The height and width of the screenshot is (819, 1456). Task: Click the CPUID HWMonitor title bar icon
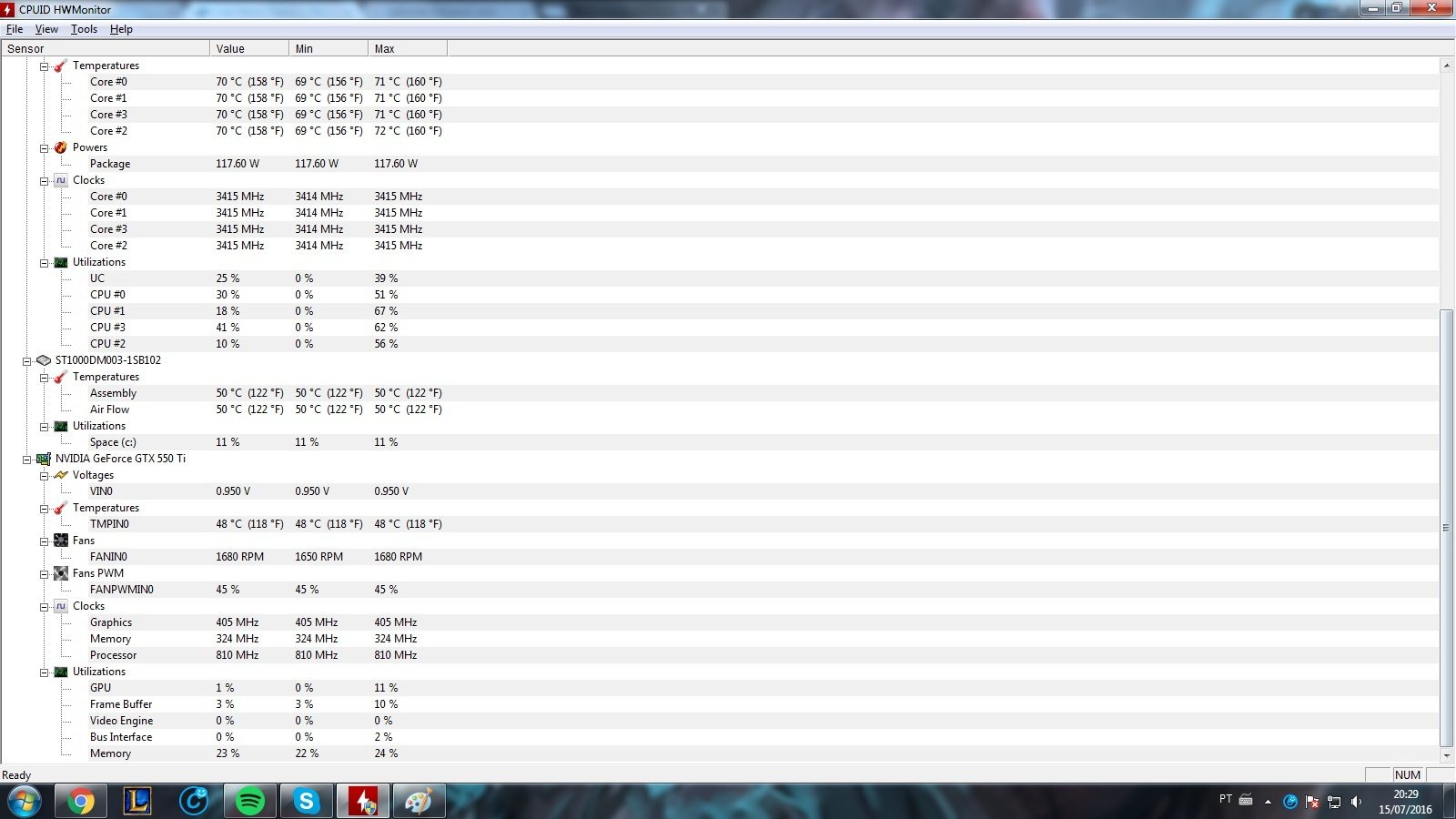8,9
